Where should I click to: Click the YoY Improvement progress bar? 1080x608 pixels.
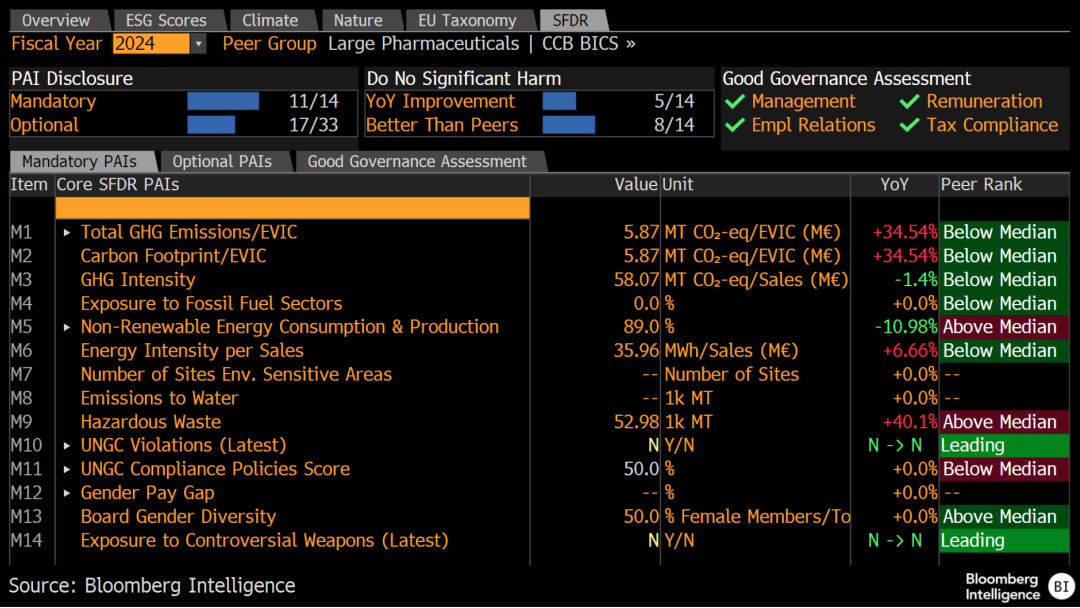pos(559,101)
